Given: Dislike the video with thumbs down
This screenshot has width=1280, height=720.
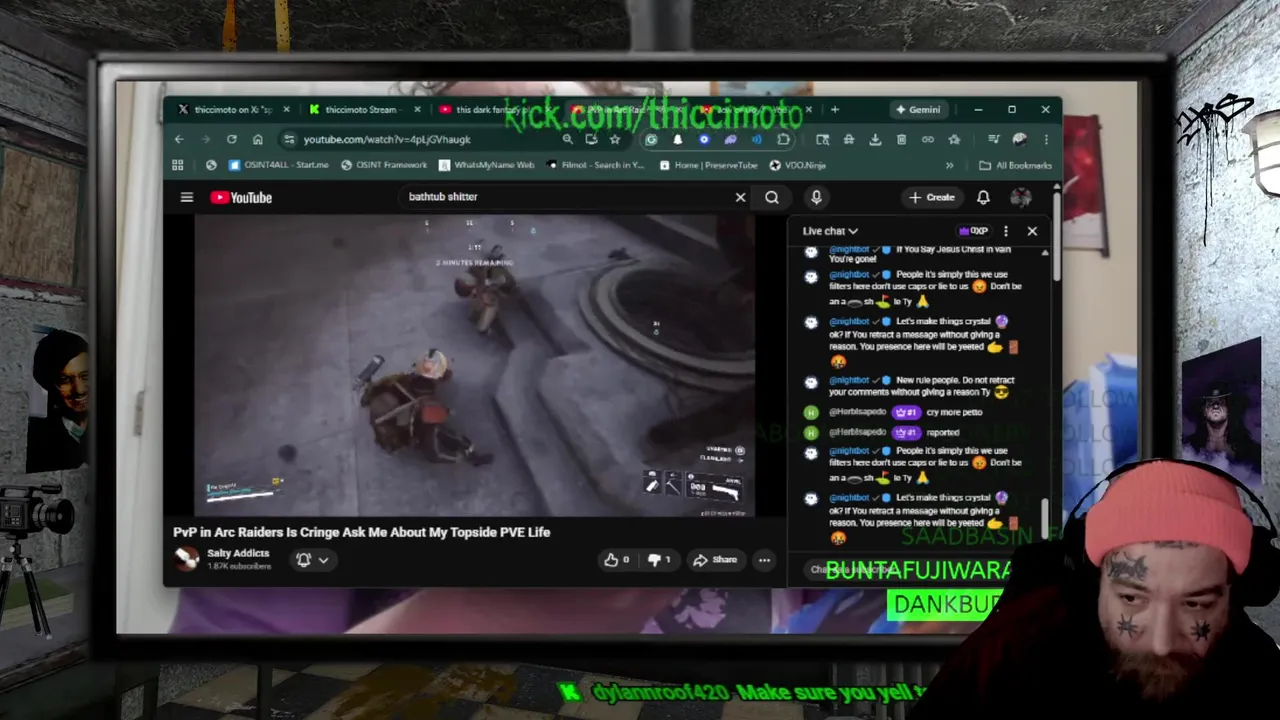Looking at the screenshot, I should (658, 560).
